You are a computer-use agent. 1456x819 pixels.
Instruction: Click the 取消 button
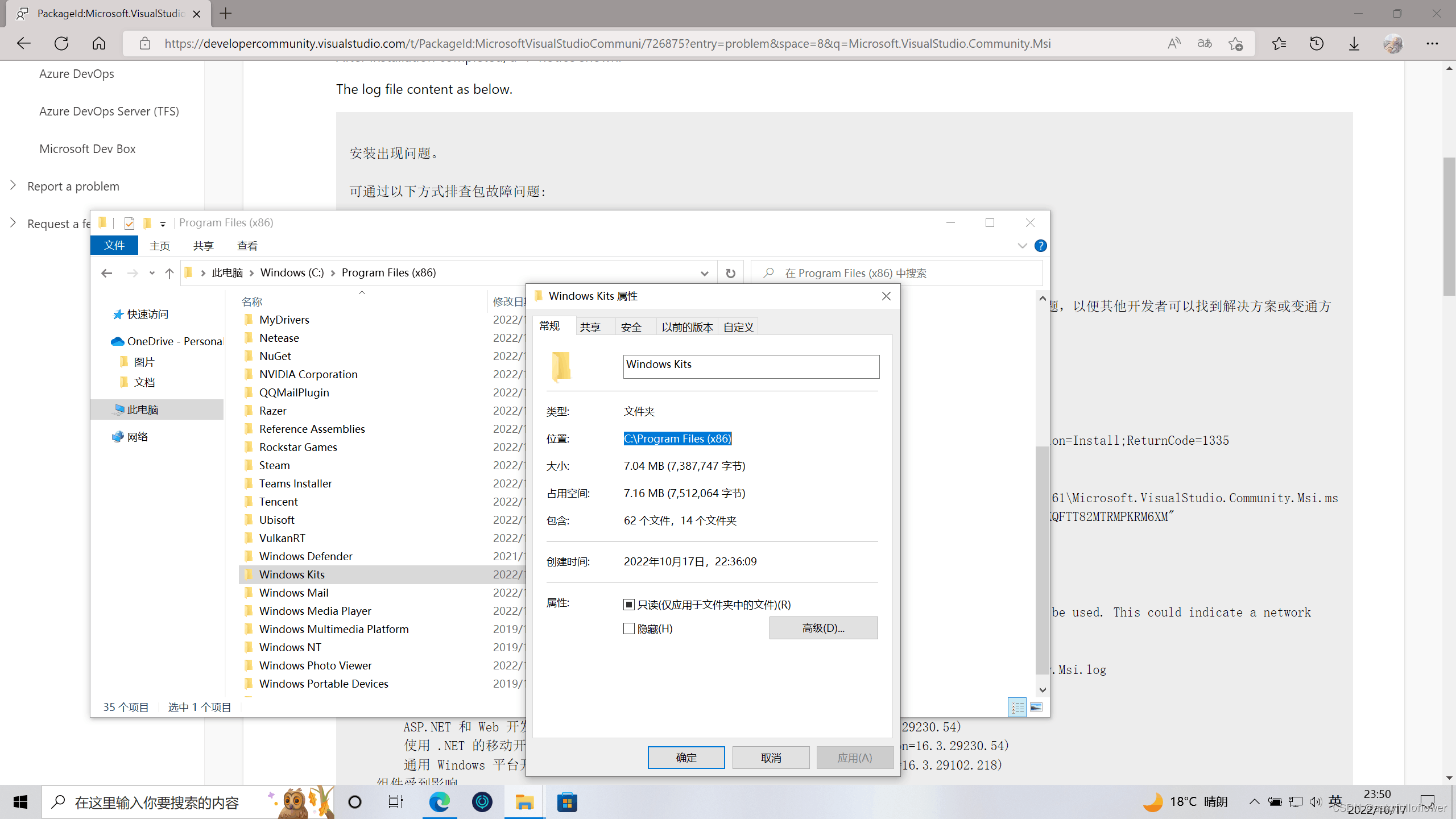pyautogui.click(x=771, y=758)
